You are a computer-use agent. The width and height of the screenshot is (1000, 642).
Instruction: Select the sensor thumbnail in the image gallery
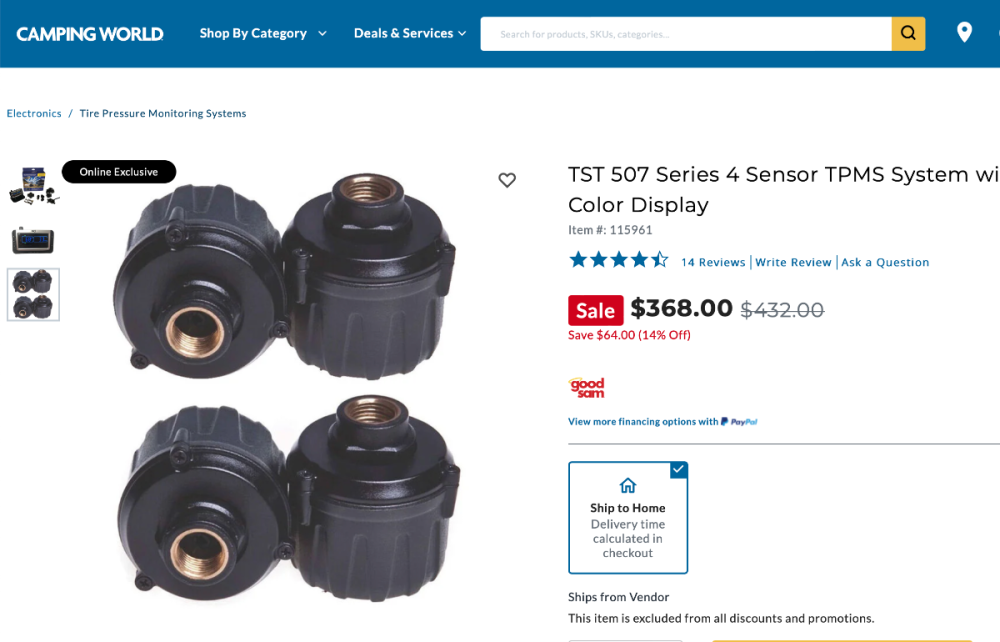point(33,294)
